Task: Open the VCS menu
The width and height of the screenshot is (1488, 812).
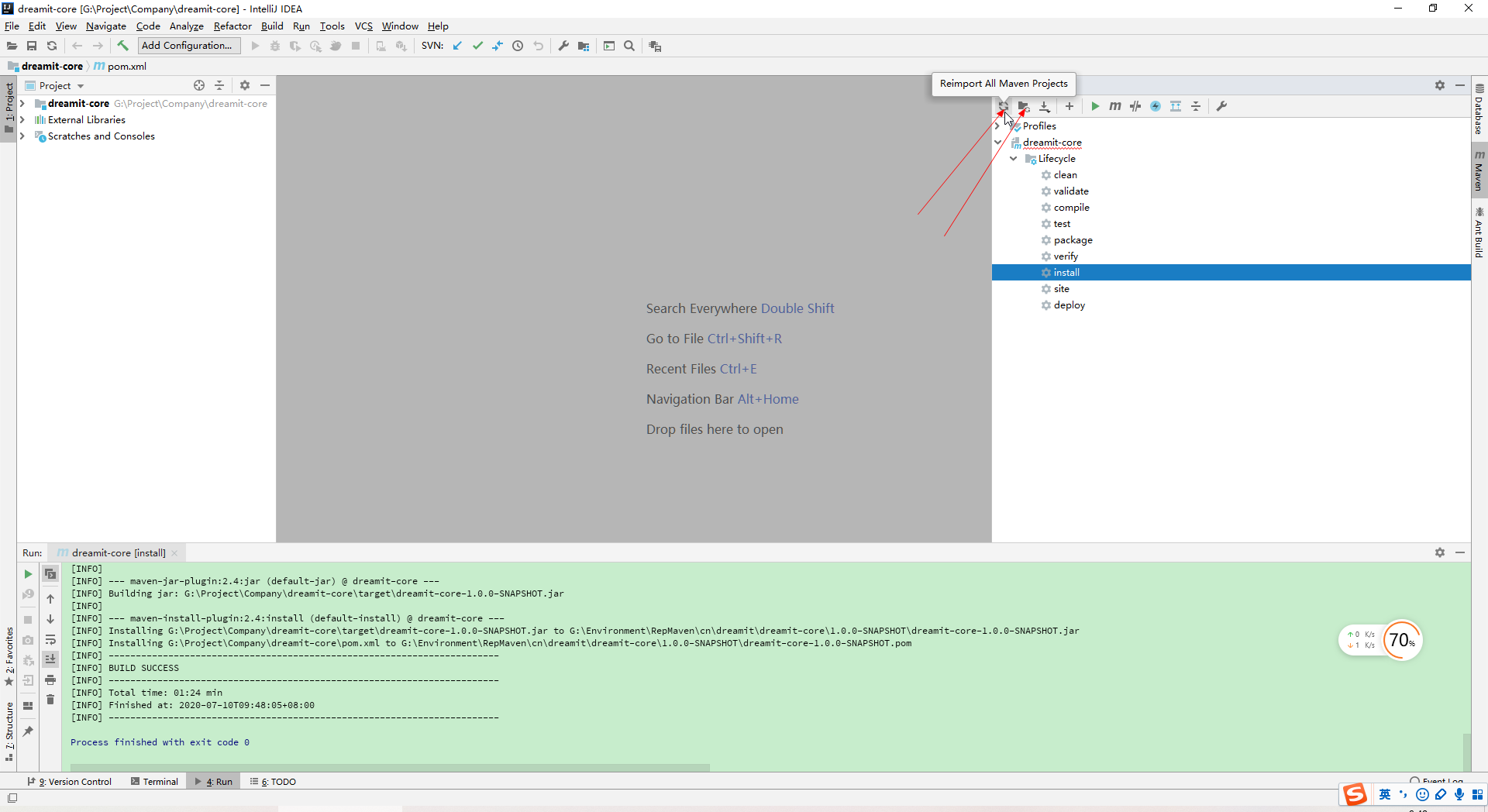Action: point(363,26)
